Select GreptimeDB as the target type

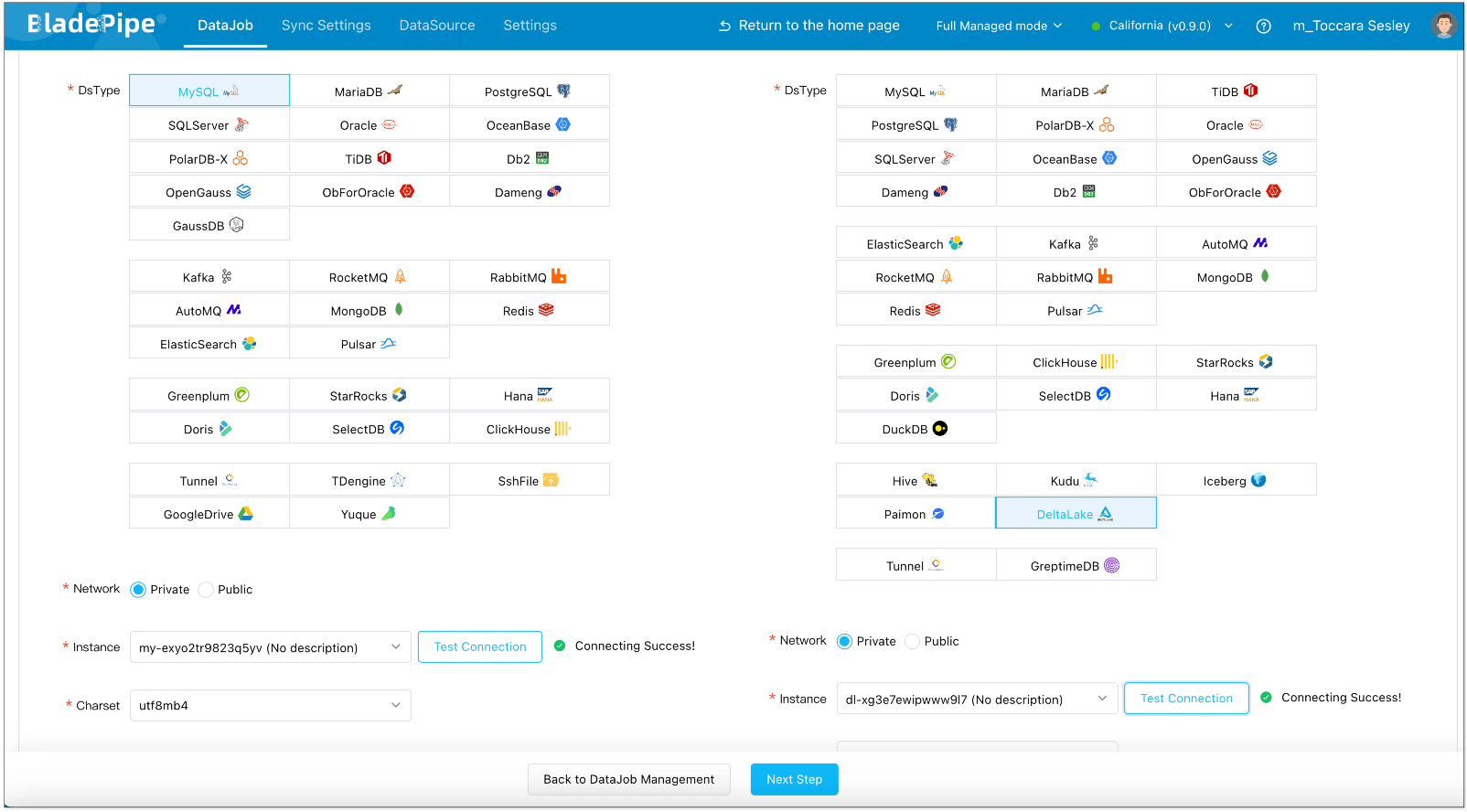point(1075,566)
